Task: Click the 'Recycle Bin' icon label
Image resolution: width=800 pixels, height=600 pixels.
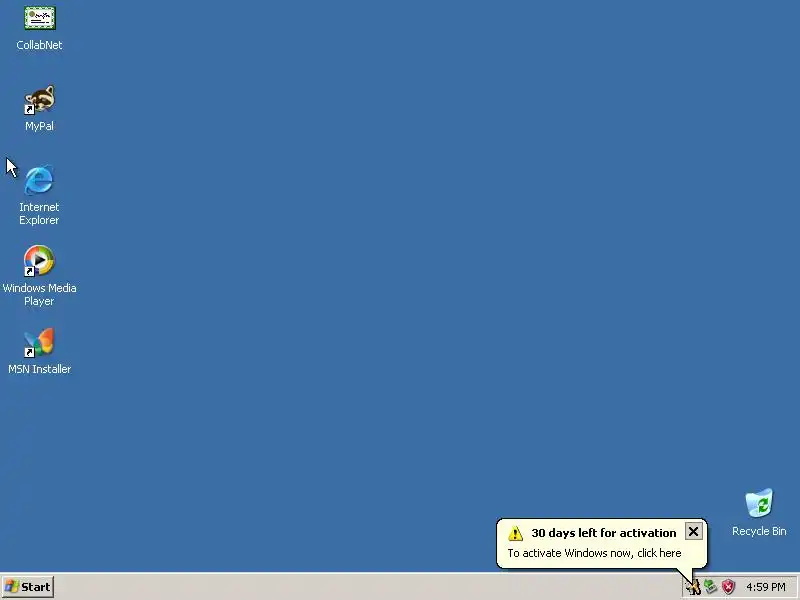Action: [x=759, y=531]
